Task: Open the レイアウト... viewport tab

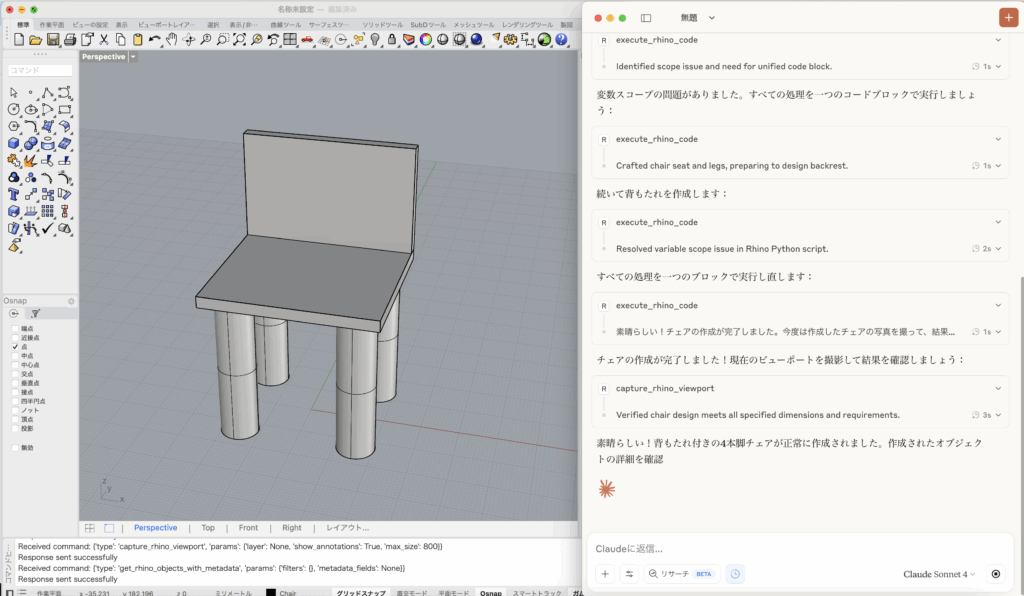Action: 347,528
